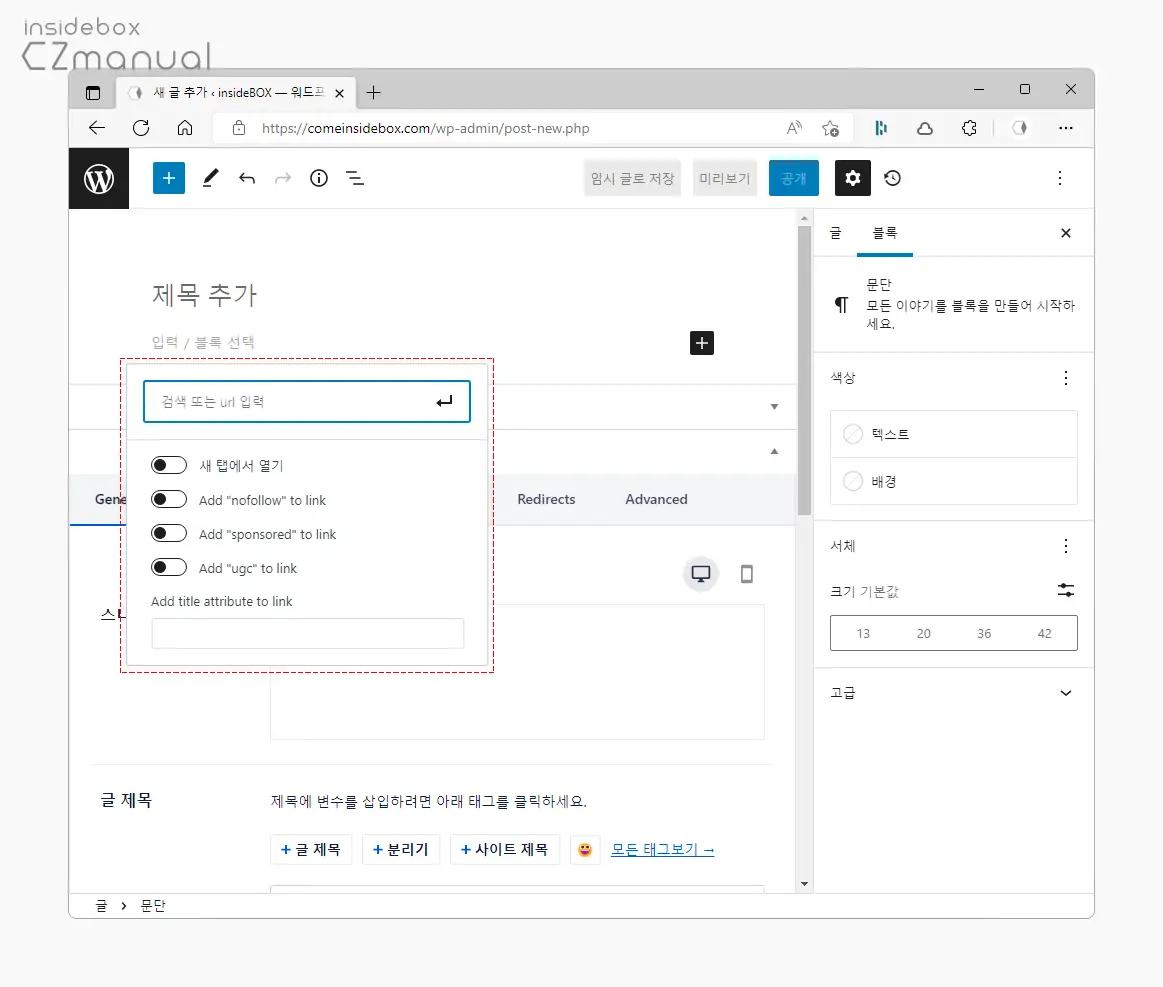Redo the last undone action
This screenshot has height=987, width=1163.
(x=283, y=178)
